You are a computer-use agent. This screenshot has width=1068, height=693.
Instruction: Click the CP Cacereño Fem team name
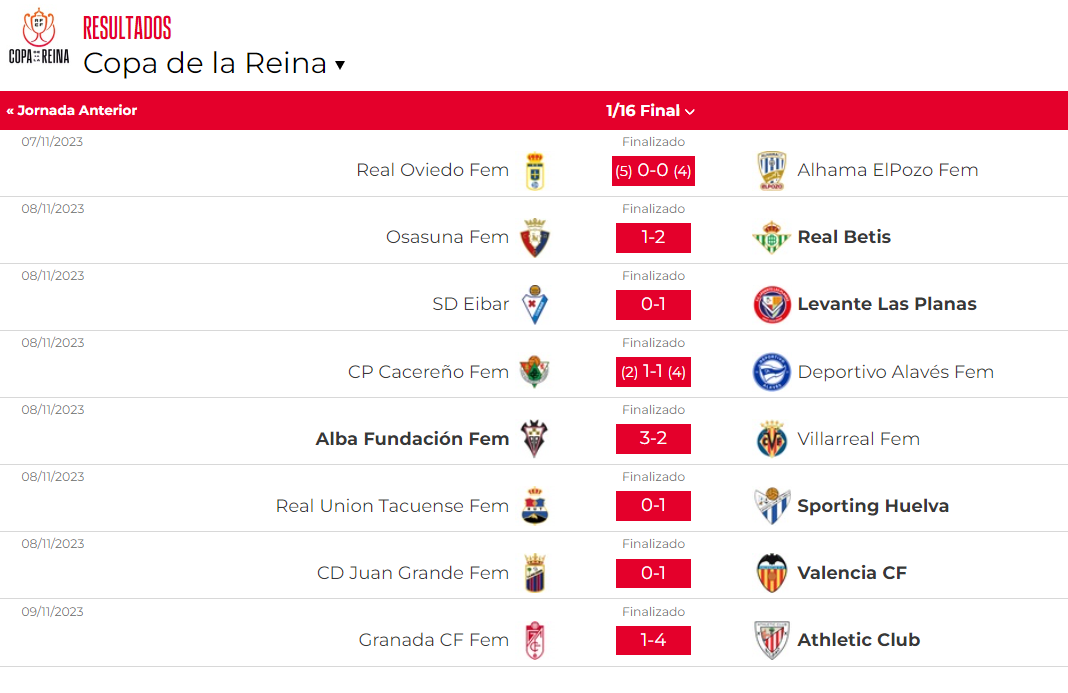click(428, 372)
